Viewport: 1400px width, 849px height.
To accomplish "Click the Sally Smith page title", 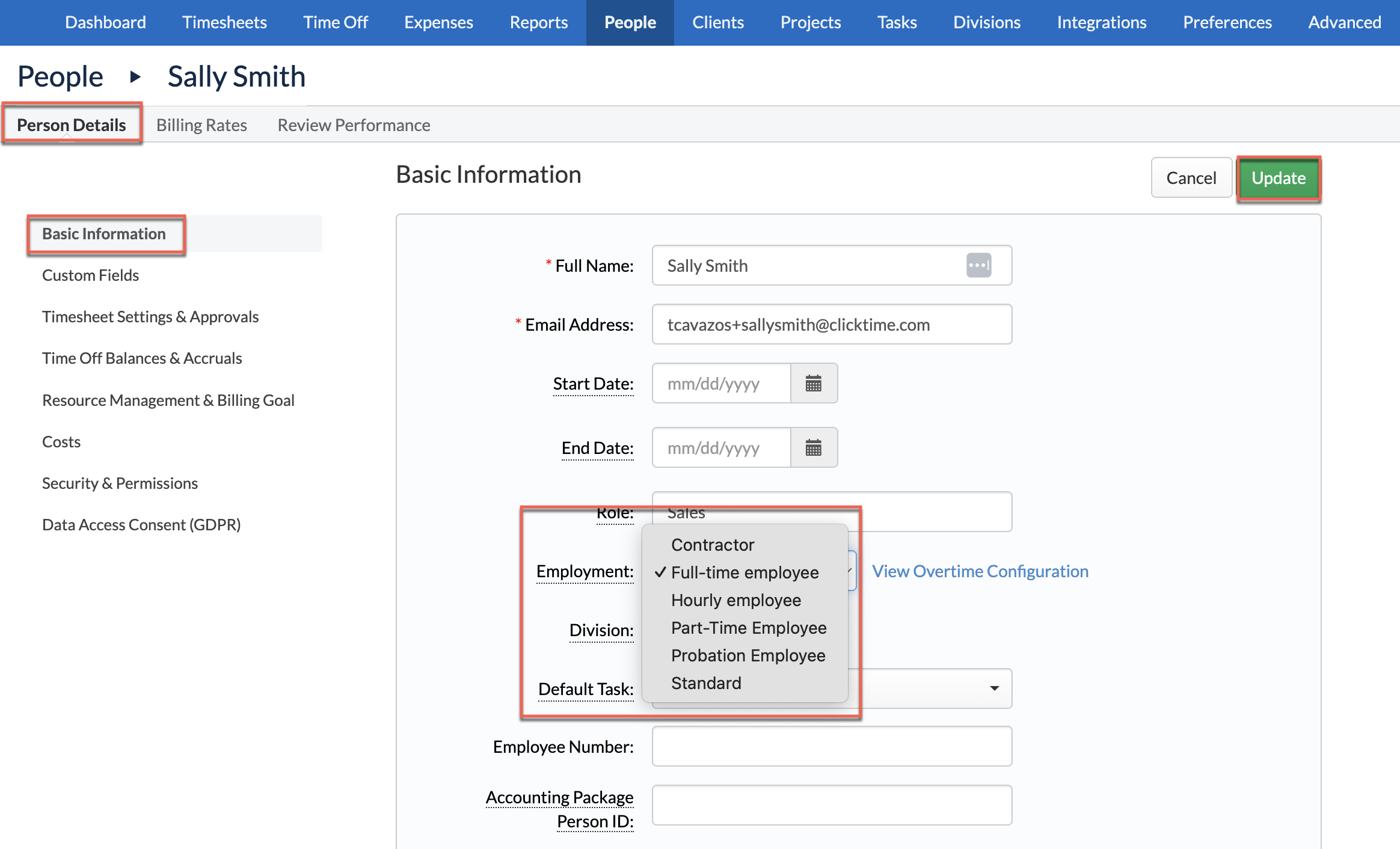I will tap(236, 76).
